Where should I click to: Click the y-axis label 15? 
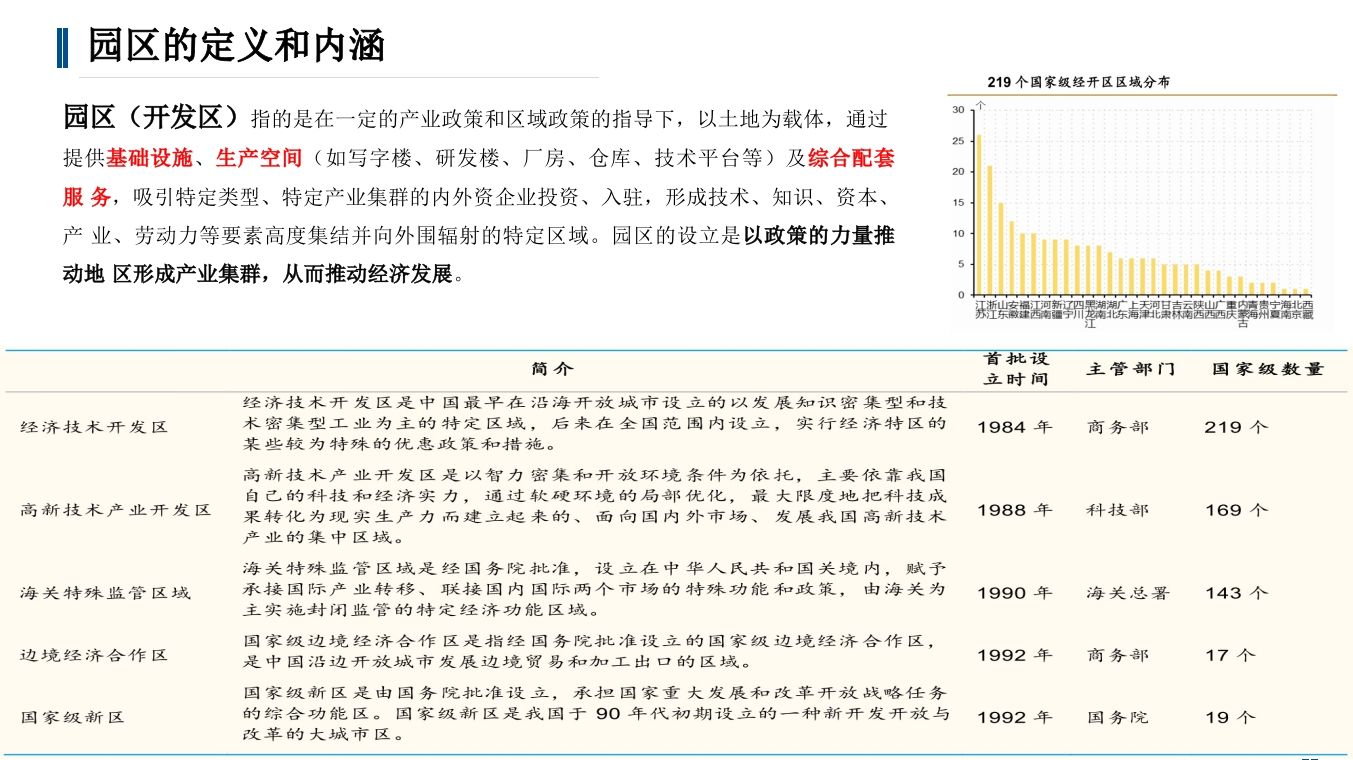point(958,202)
